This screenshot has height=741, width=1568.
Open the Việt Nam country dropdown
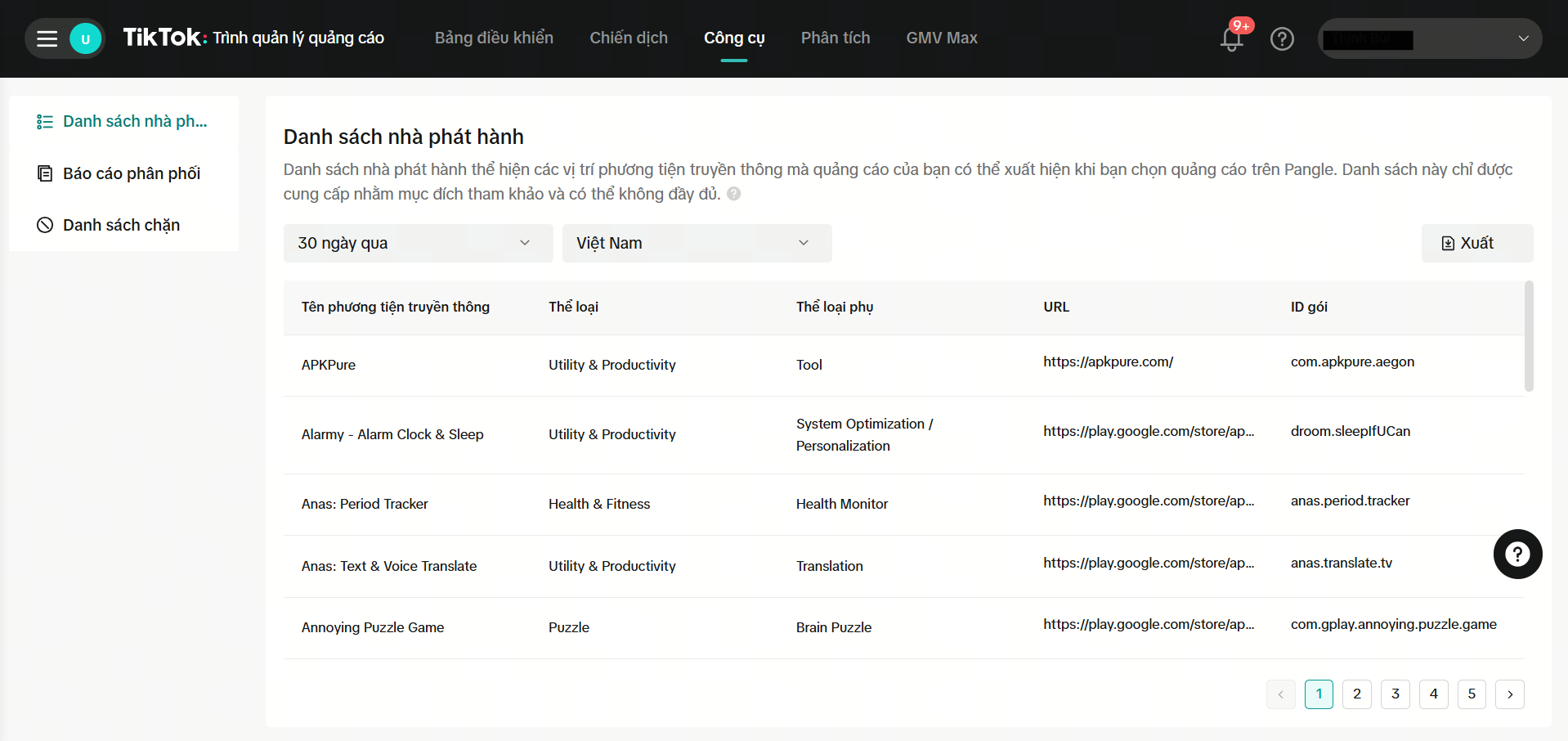pos(697,243)
